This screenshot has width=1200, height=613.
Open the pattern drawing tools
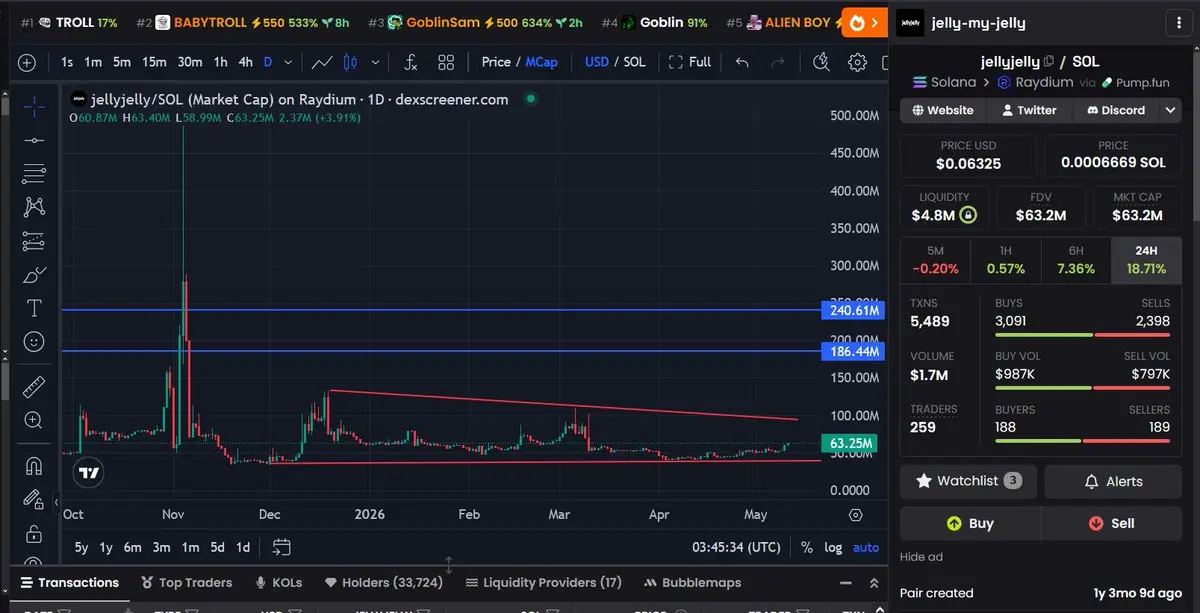[x=34, y=207]
